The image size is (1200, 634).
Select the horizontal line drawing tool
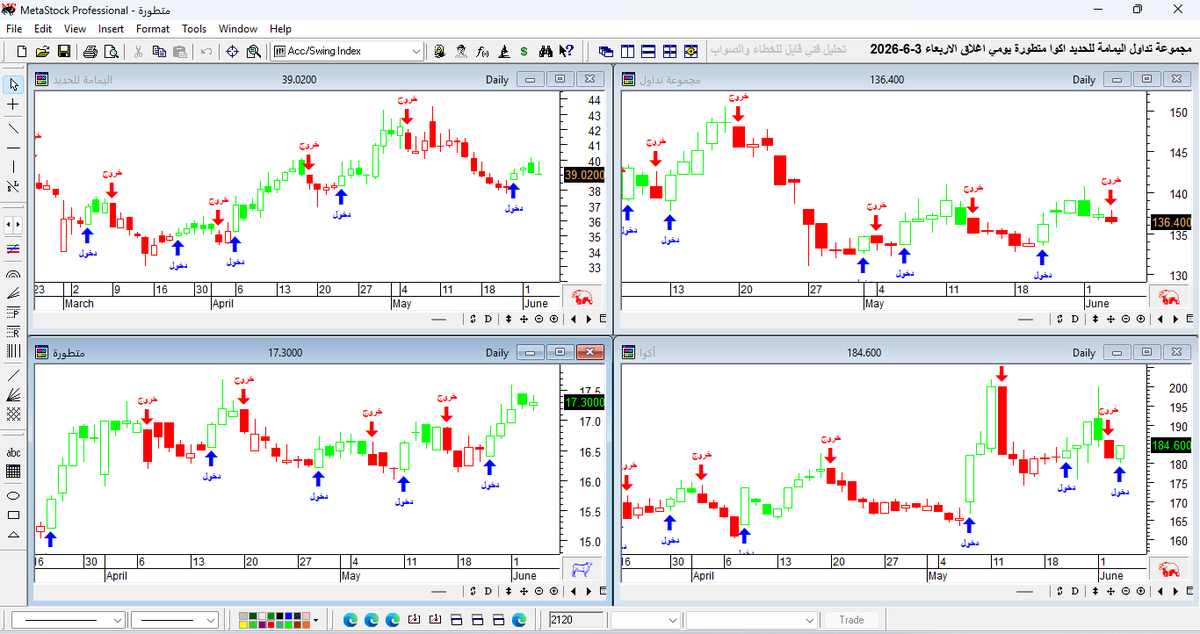13,148
